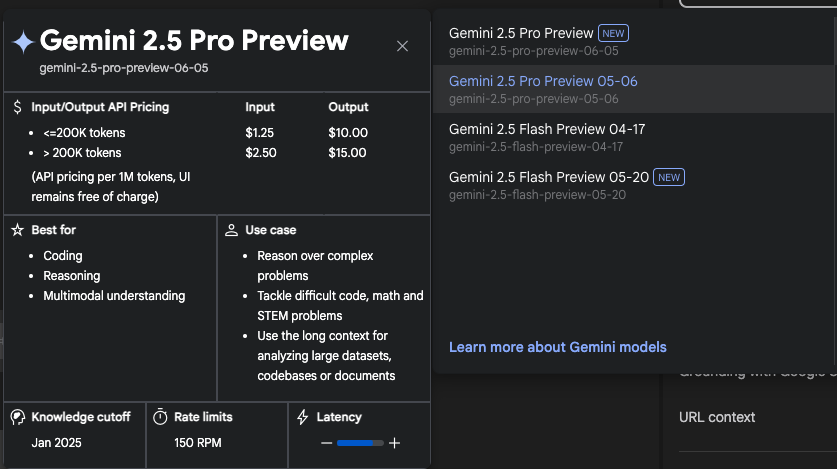Click the $2.50 input price
The width and height of the screenshot is (837, 469).
tap(261, 153)
